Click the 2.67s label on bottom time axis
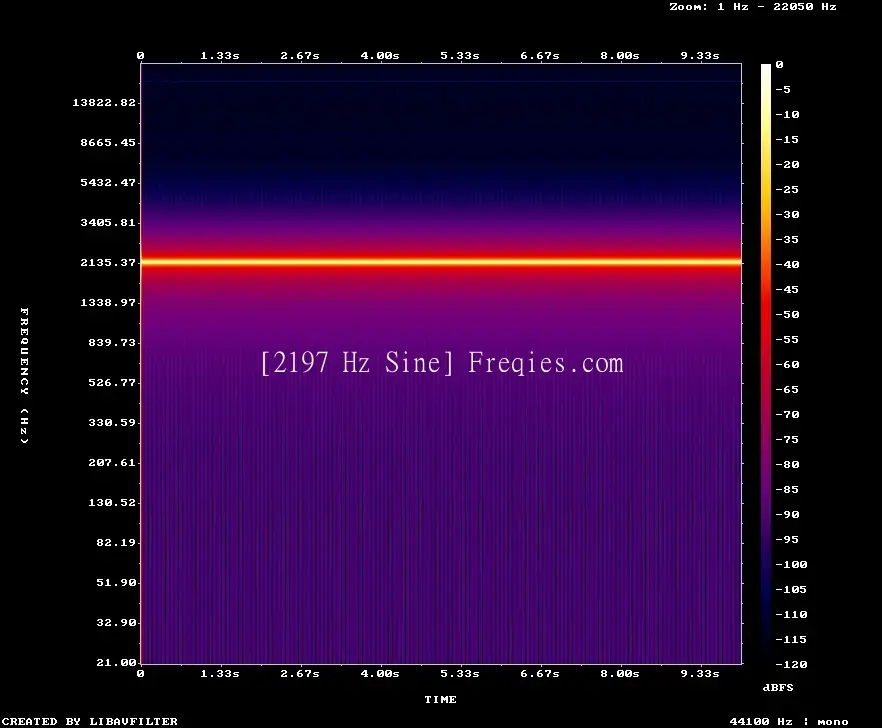 point(300,673)
